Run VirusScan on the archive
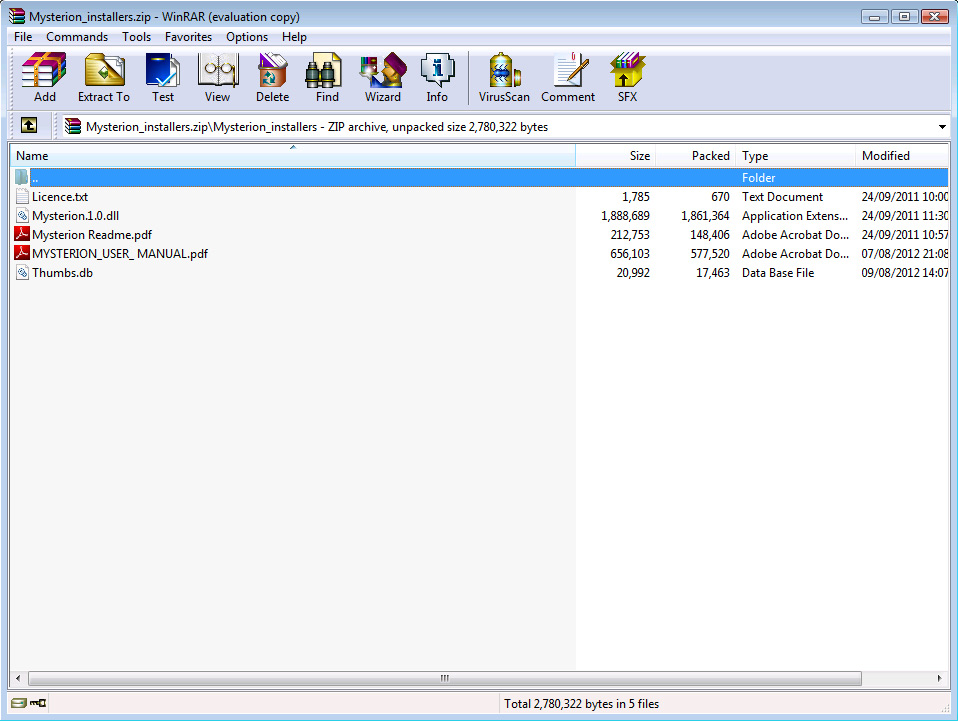This screenshot has height=721, width=958. point(504,78)
